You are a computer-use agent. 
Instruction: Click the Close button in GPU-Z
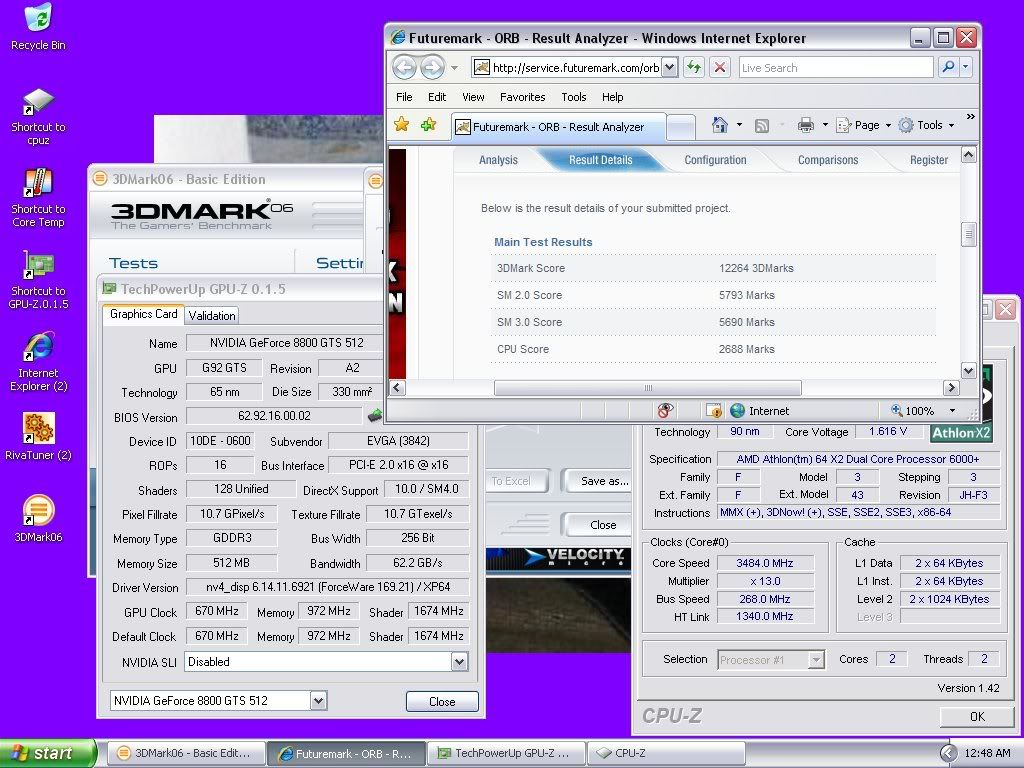coord(442,701)
